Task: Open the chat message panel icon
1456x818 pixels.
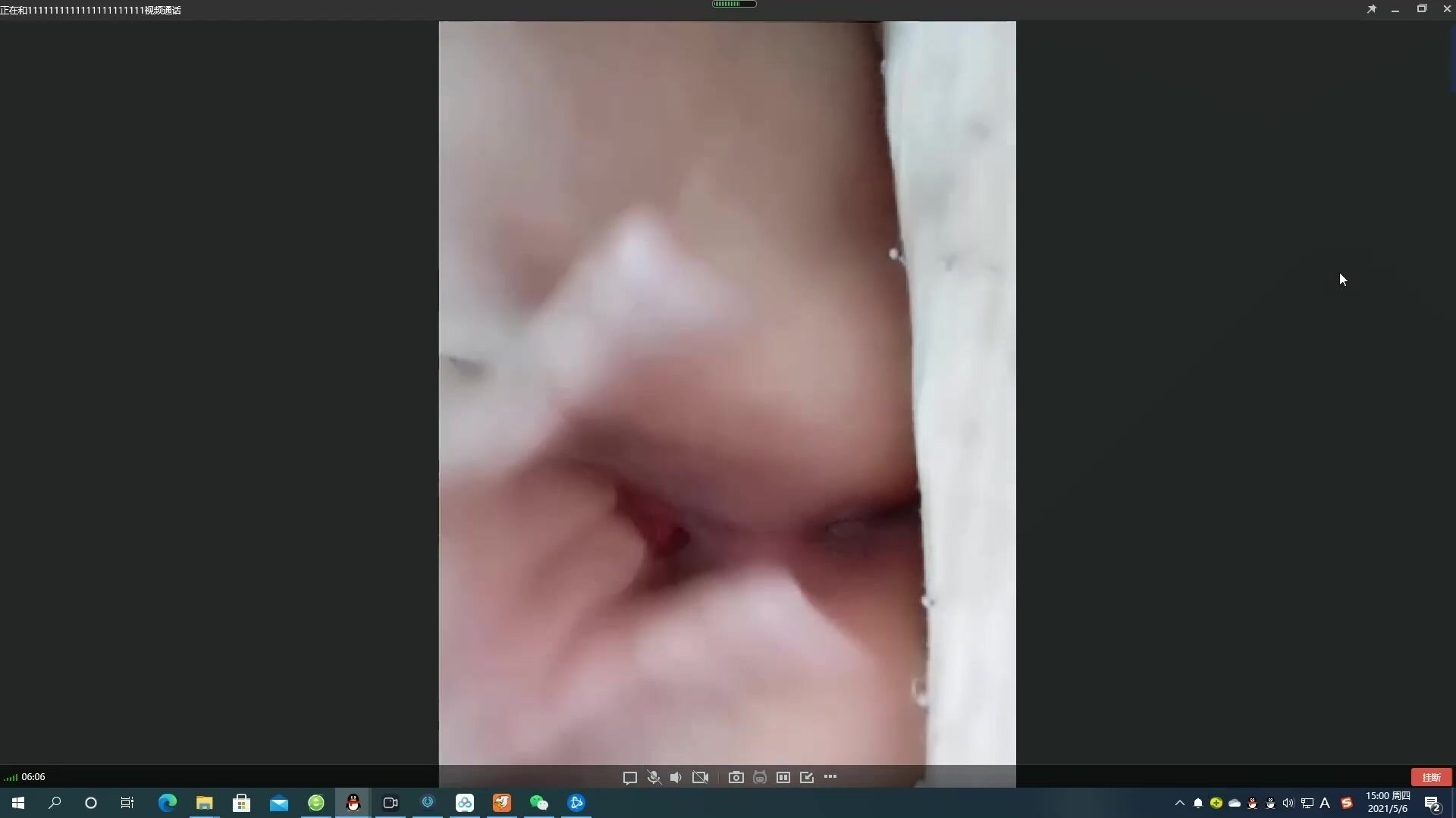Action: point(629,778)
